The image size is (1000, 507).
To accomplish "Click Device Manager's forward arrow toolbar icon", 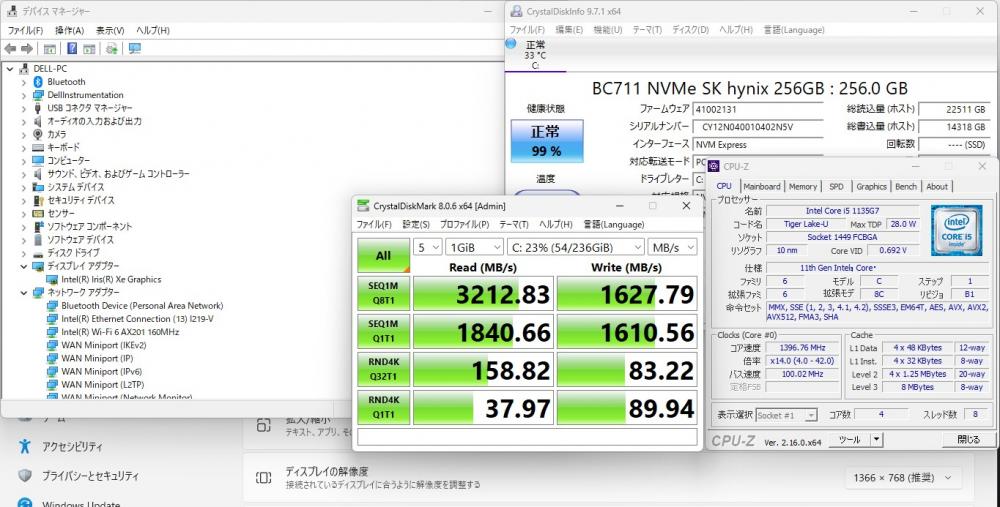I will 27,48.
